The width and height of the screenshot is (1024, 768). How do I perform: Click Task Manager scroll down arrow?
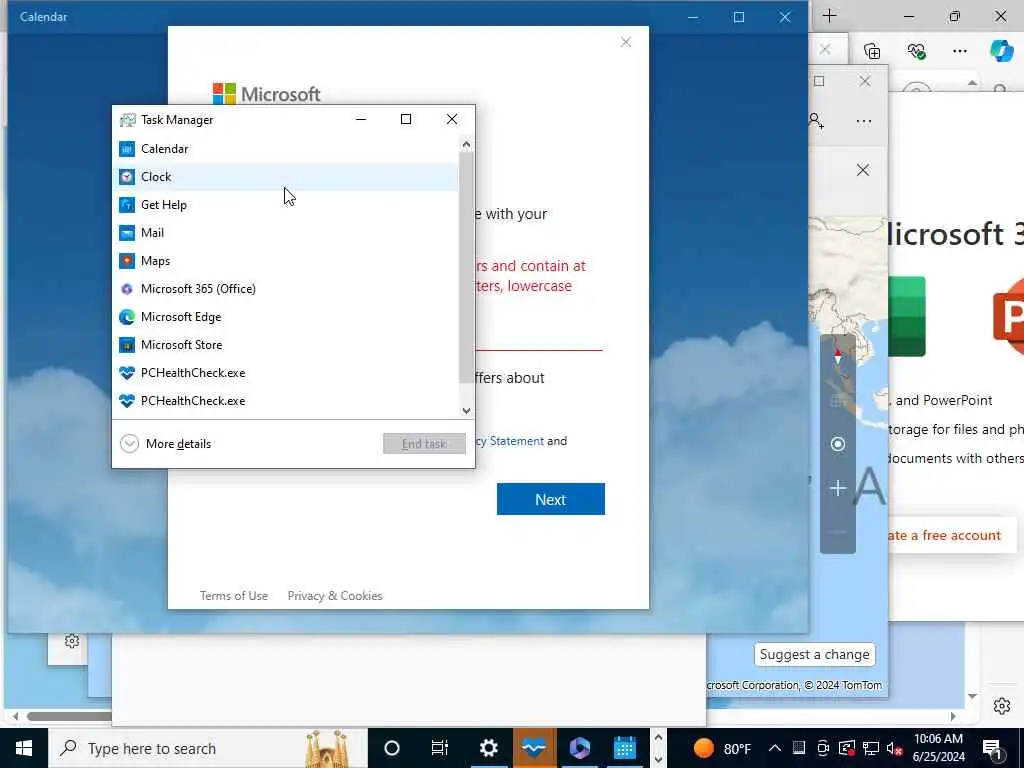[x=466, y=411]
